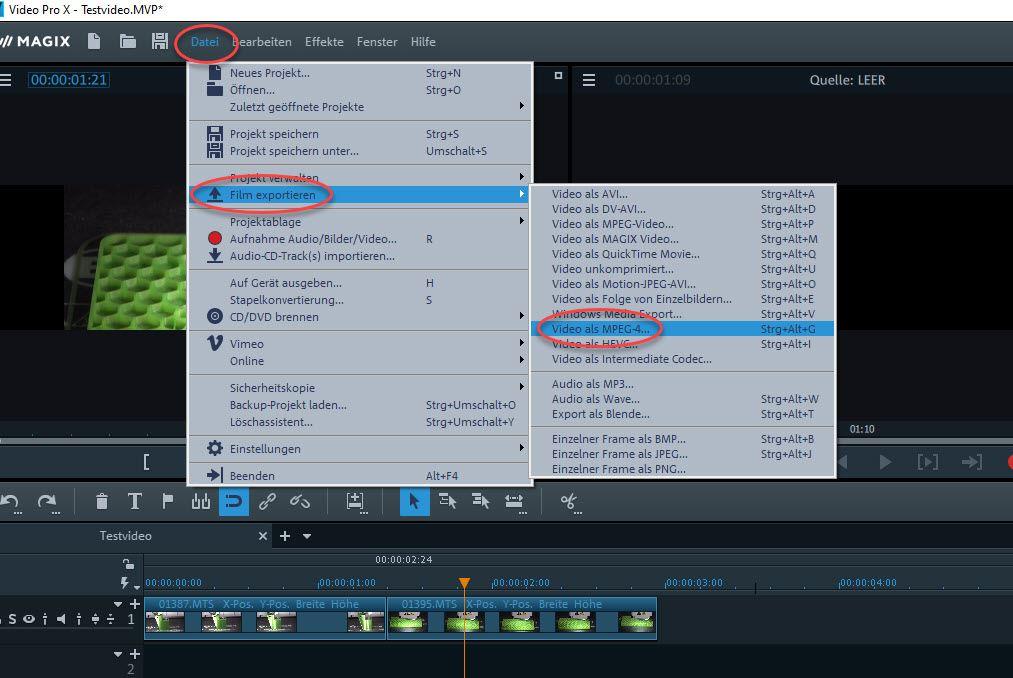Click the plus icon to add a new project tab
This screenshot has width=1013, height=678.
285,536
